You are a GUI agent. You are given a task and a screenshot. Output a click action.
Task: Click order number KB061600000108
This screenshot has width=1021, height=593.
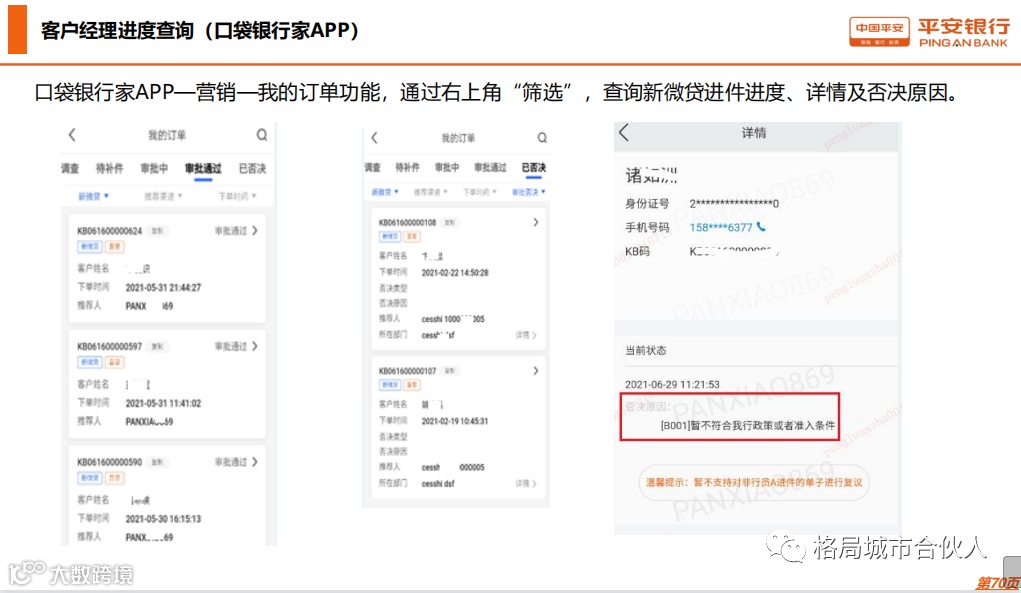[x=408, y=223]
